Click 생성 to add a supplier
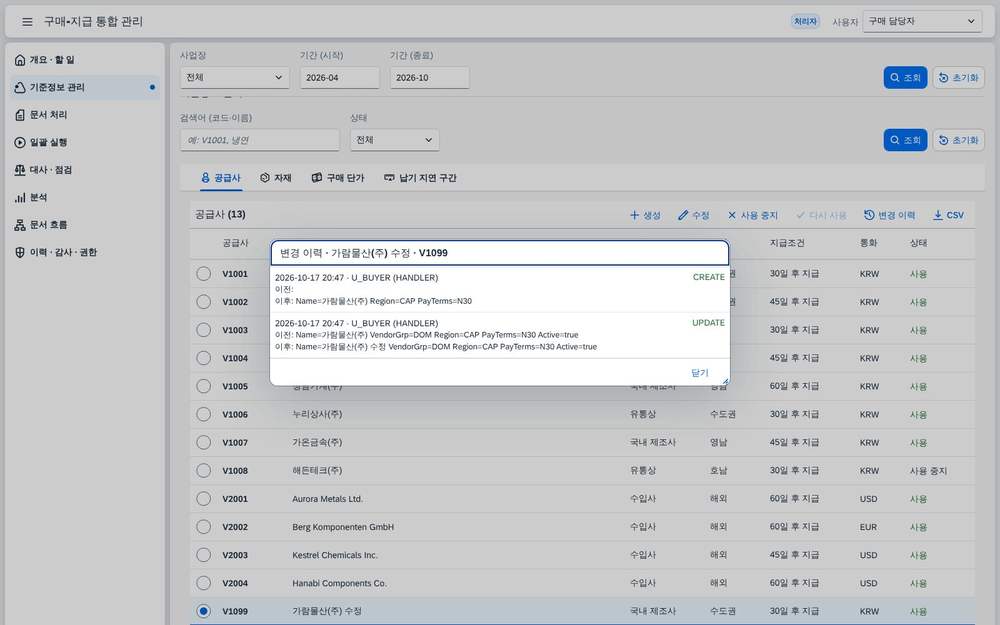Viewport: 1000px width, 625px height. point(645,216)
